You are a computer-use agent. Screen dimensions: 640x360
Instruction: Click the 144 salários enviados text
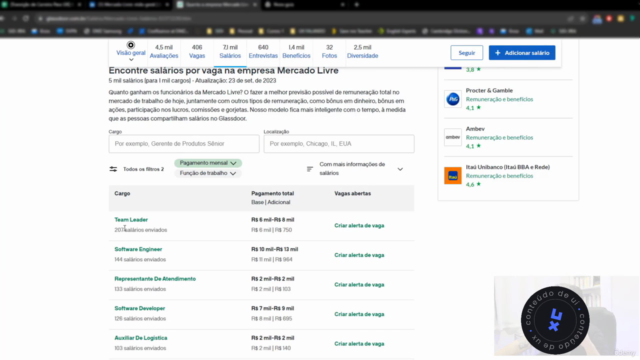140,259
